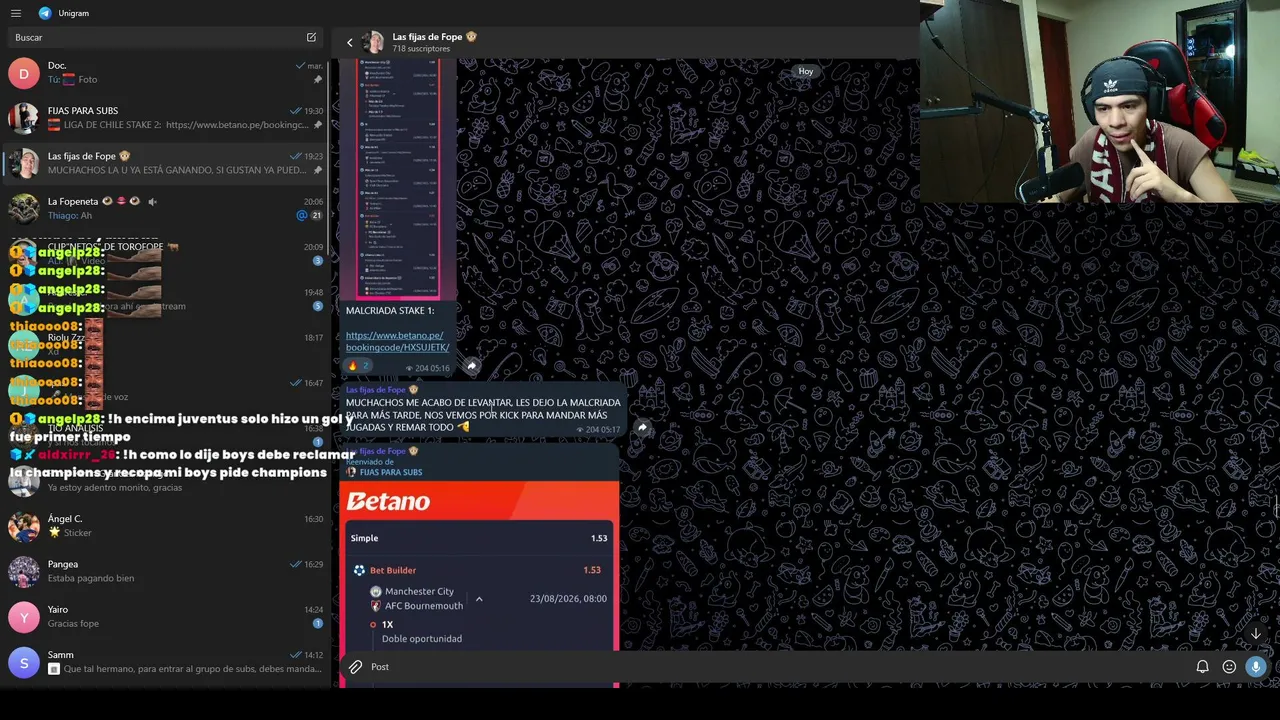Open the FIJAS PARA SUBS chat in the list

(165, 118)
